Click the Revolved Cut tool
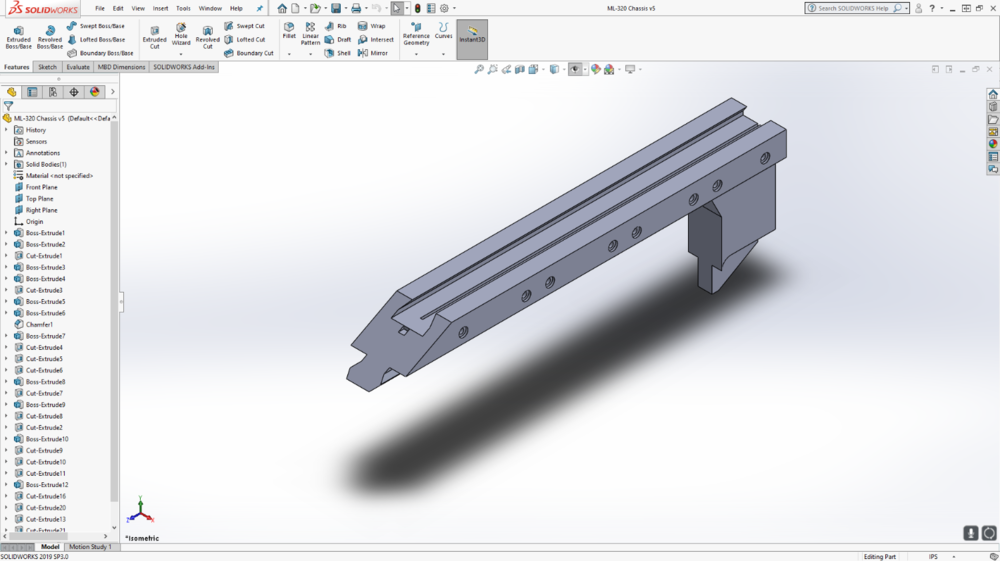The height and width of the screenshot is (561, 1000). tap(207, 36)
